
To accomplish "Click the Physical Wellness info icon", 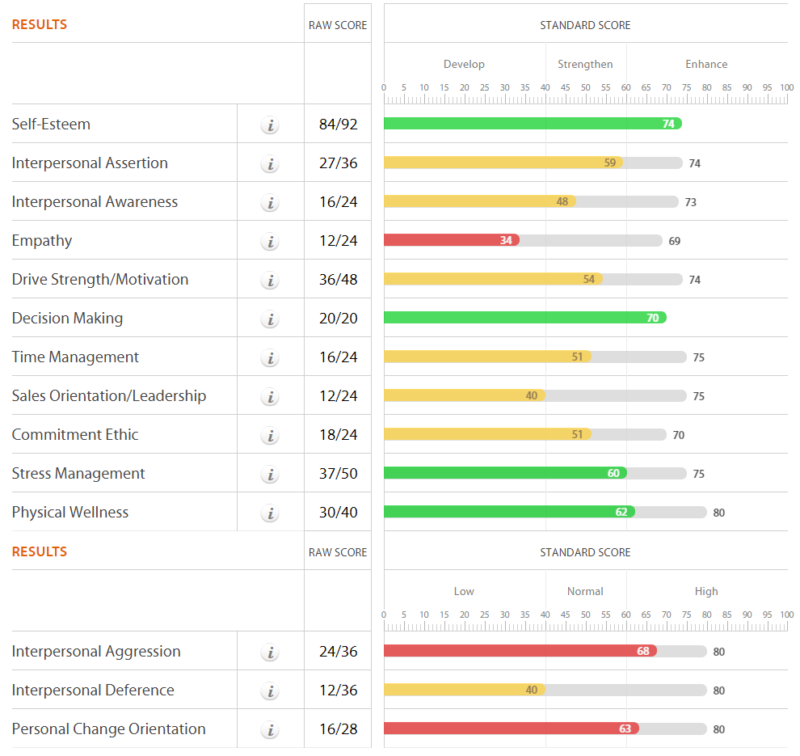I will click(270, 513).
